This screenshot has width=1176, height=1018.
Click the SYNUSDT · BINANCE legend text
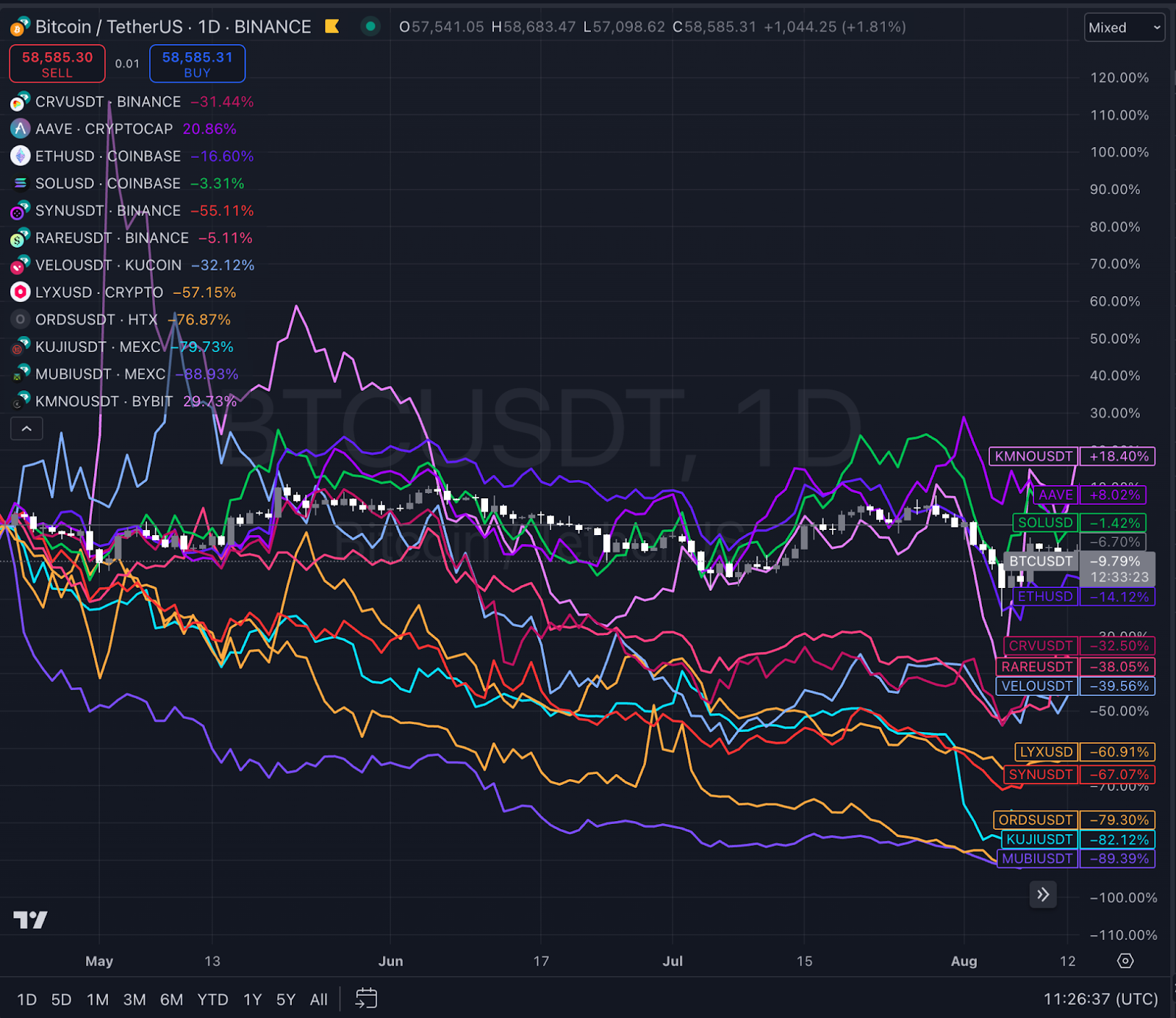tap(108, 211)
